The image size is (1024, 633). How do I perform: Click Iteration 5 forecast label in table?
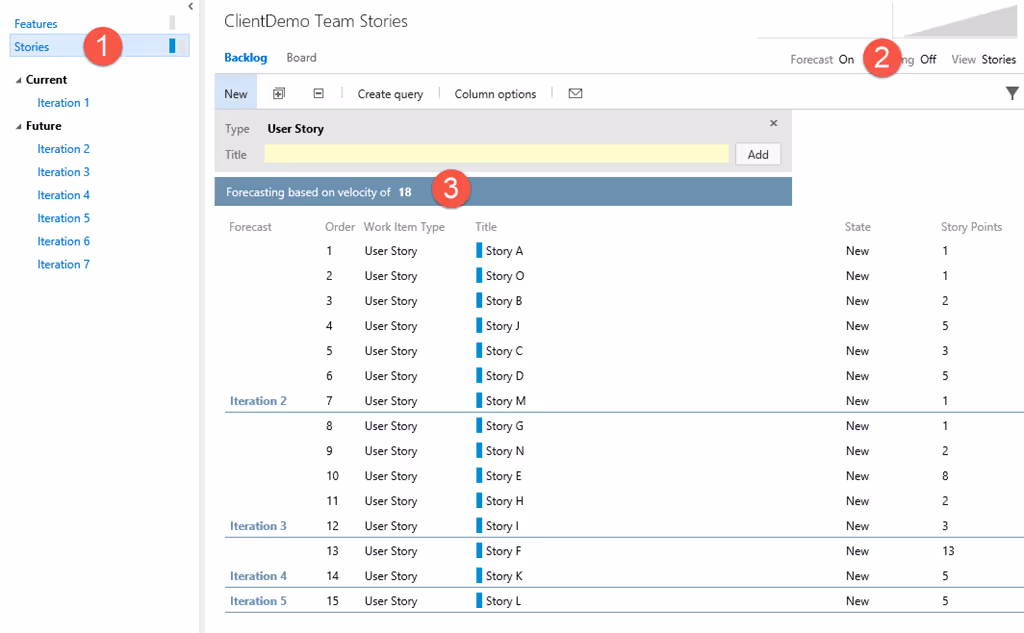(x=258, y=601)
